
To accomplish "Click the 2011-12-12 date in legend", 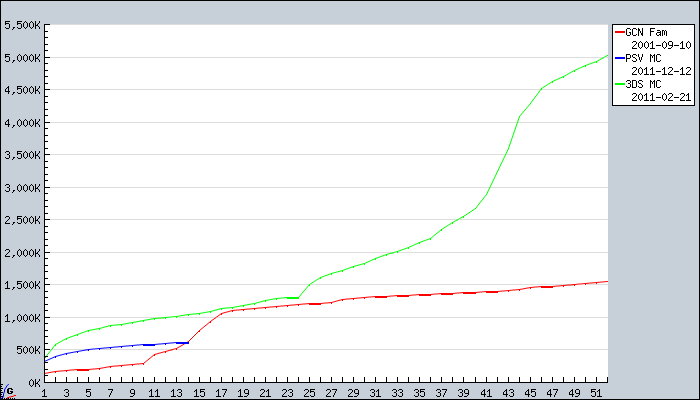I will coord(661,71).
